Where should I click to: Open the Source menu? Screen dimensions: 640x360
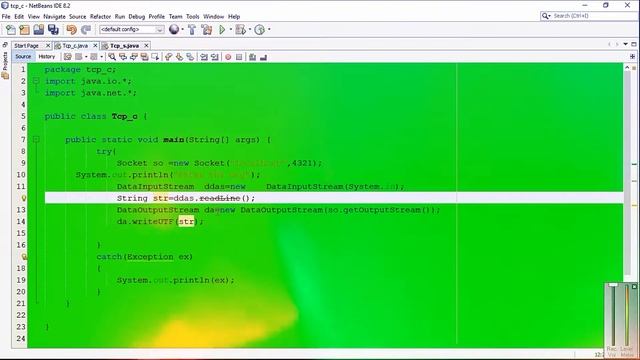pyautogui.click(x=78, y=17)
